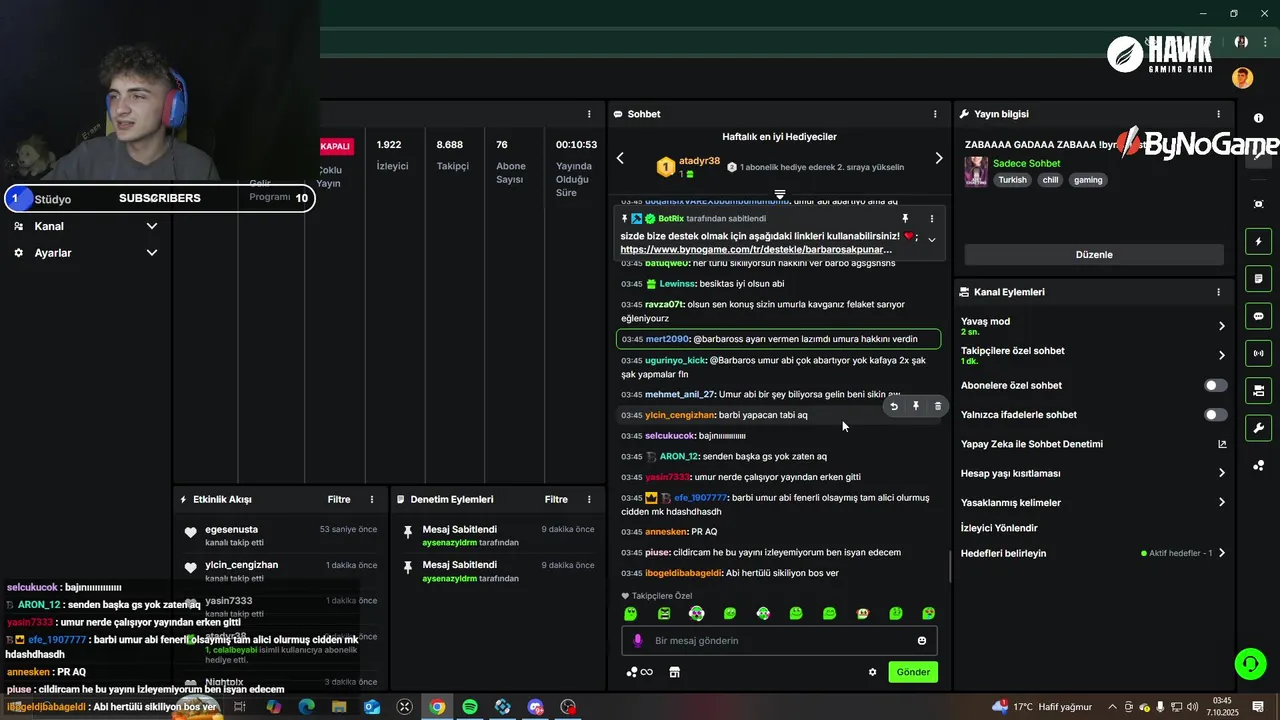Open the bynogame.com support link
This screenshot has height=720, width=1280.
click(756, 249)
